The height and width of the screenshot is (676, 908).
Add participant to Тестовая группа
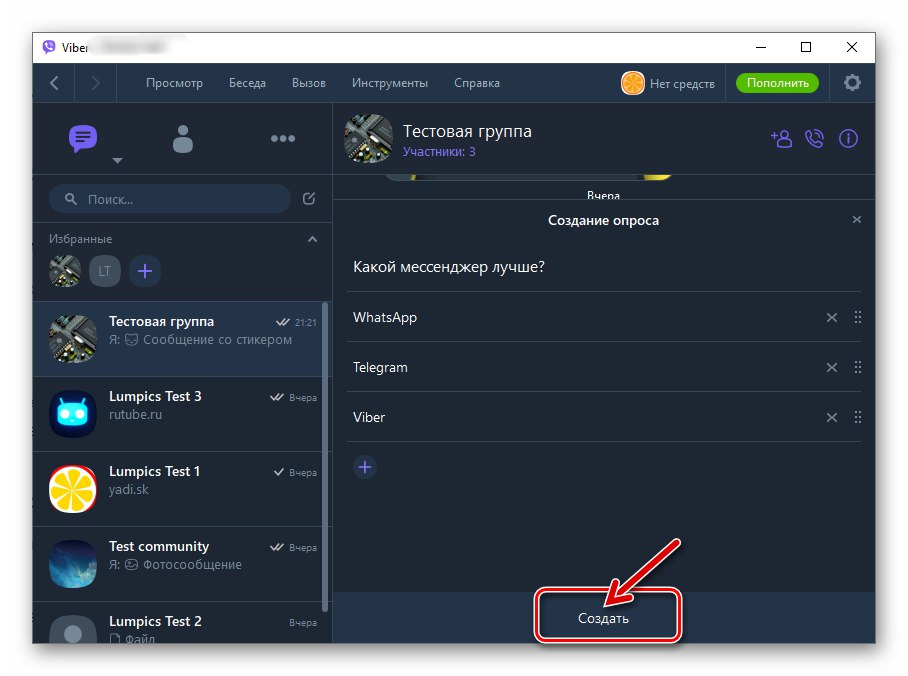tap(781, 138)
